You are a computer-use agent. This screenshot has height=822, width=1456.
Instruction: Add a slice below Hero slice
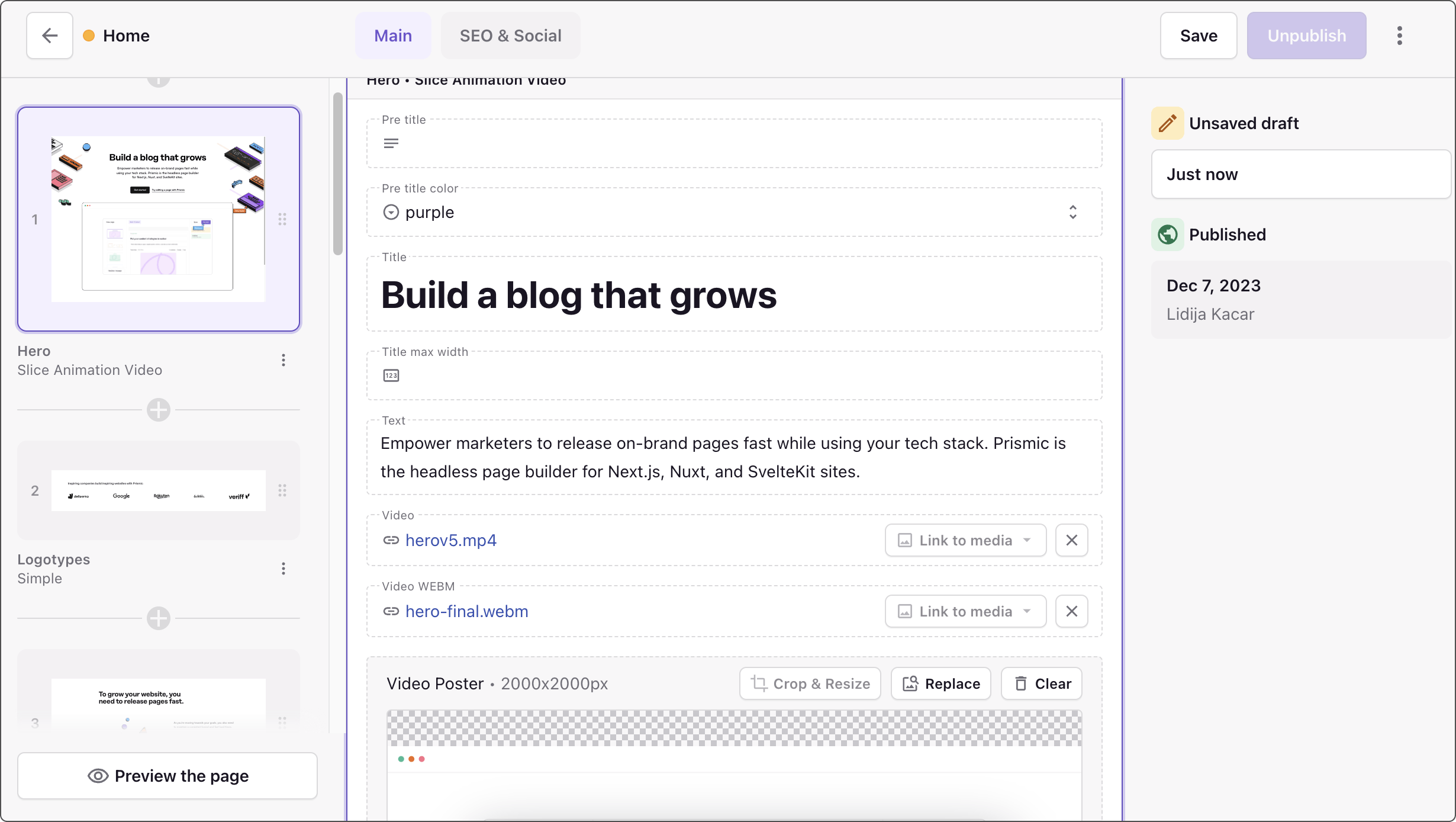(159, 410)
